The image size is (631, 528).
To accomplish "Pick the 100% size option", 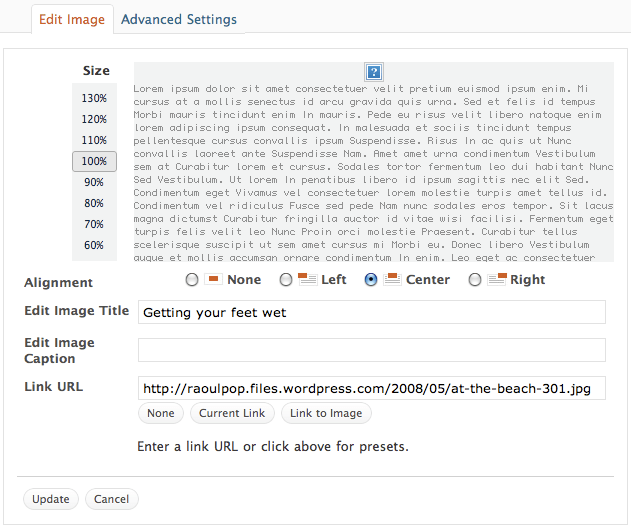I will tap(94, 161).
